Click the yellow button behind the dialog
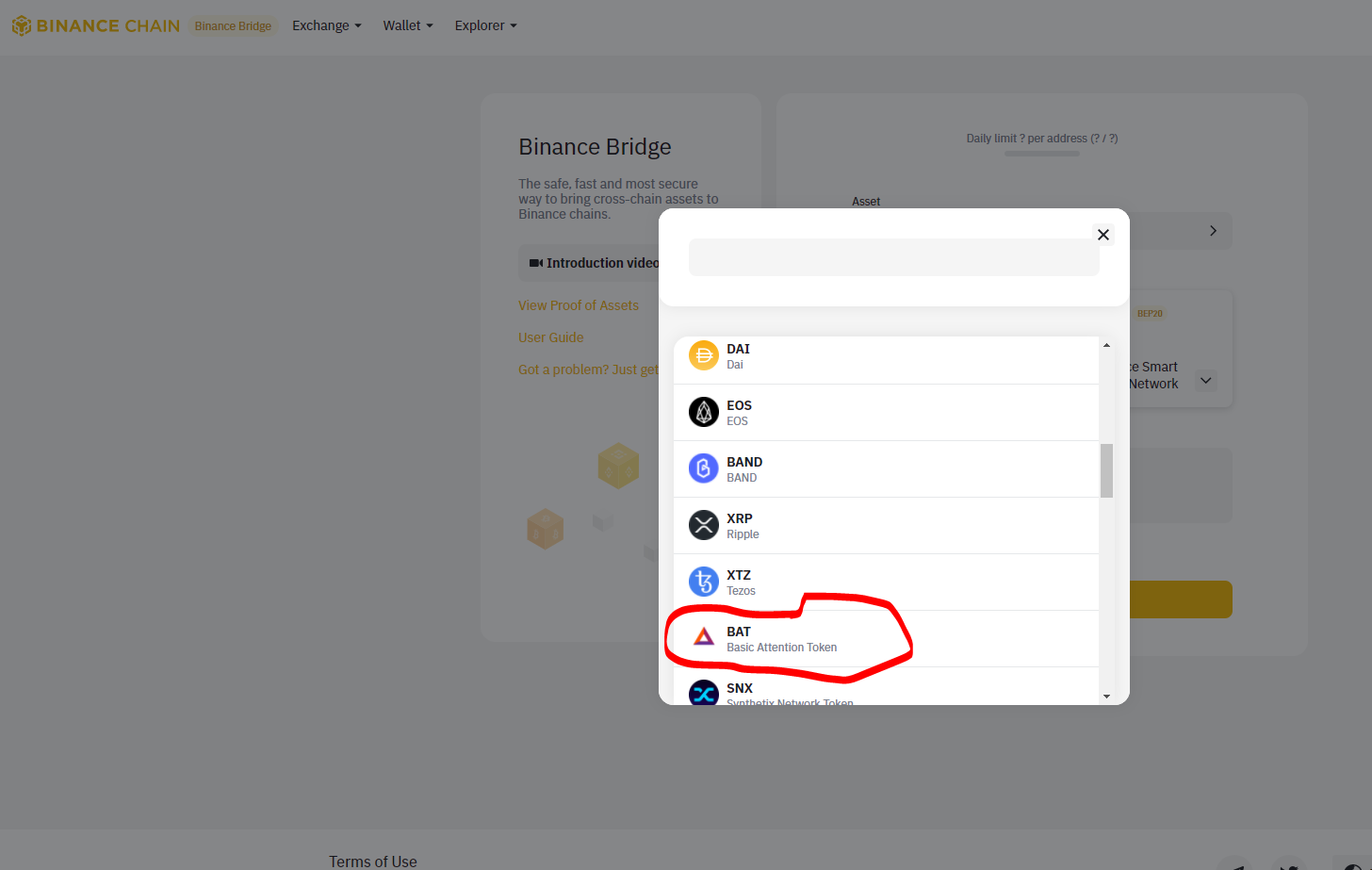This screenshot has height=870, width=1372. (x=1181, y=599)
